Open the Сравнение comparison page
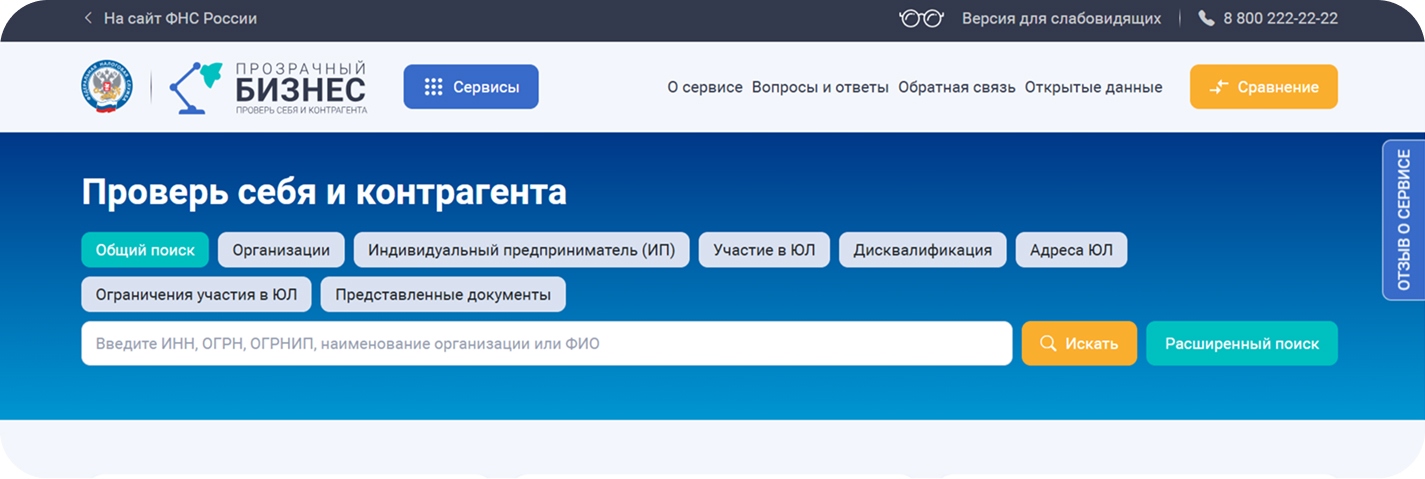Screen dimensions: 1425x479 tap(1263, 87)
